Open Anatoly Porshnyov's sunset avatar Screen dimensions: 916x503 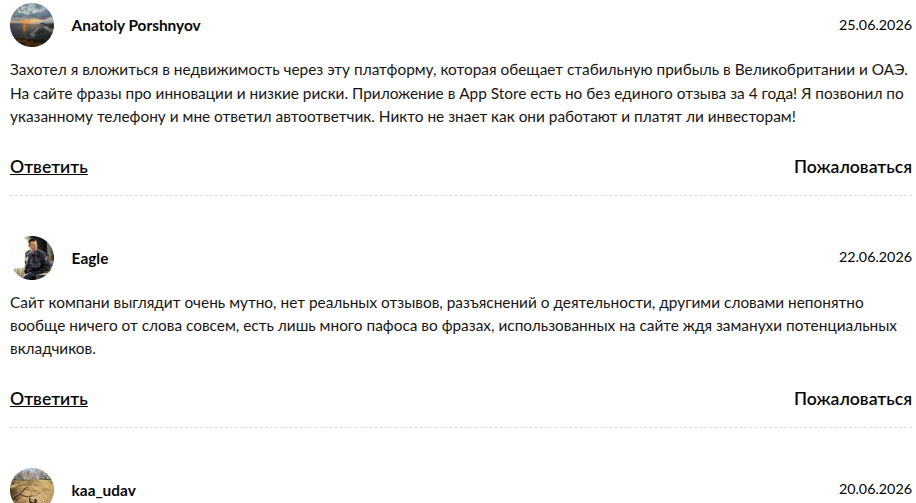32,25
